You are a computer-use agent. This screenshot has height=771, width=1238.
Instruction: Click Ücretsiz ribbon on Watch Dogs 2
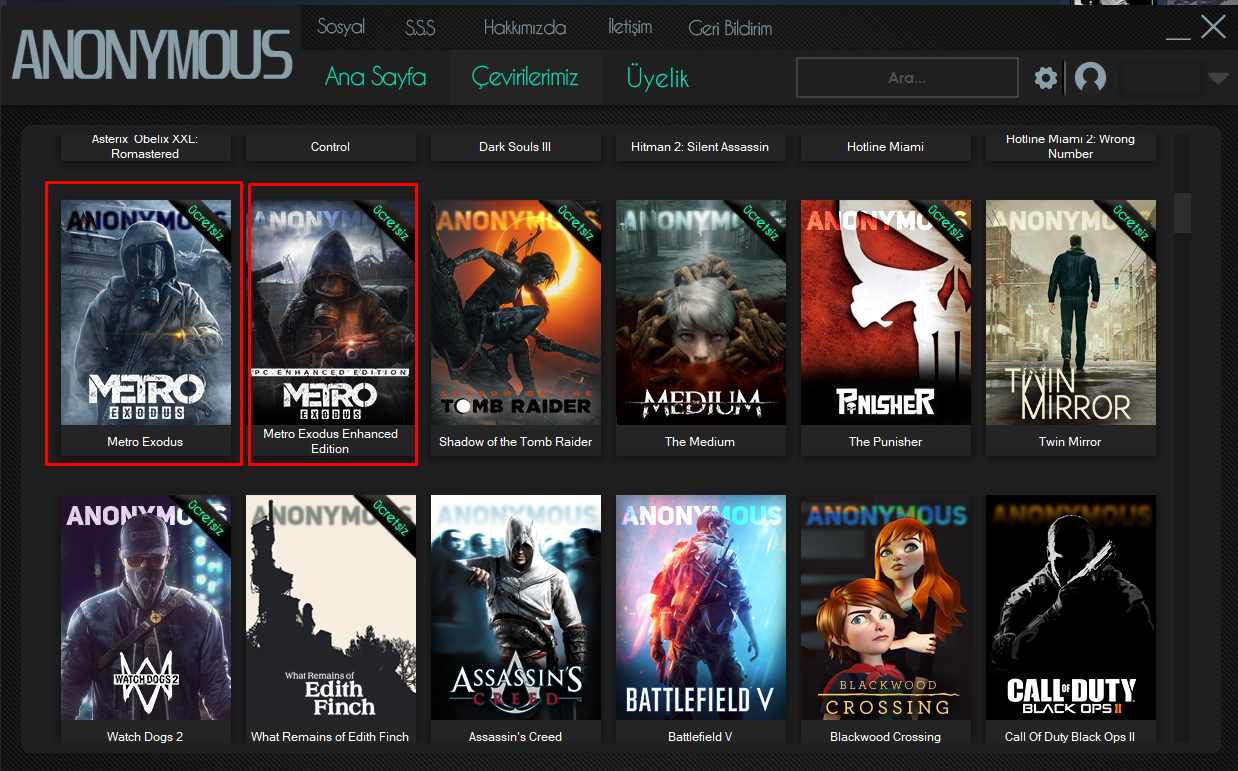coord(206,518)
